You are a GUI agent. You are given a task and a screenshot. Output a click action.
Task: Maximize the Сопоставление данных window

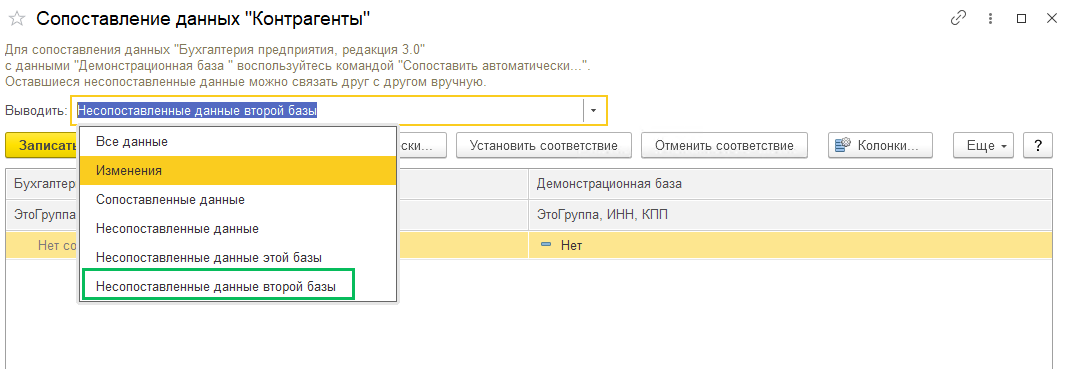tap(1021, 19)
